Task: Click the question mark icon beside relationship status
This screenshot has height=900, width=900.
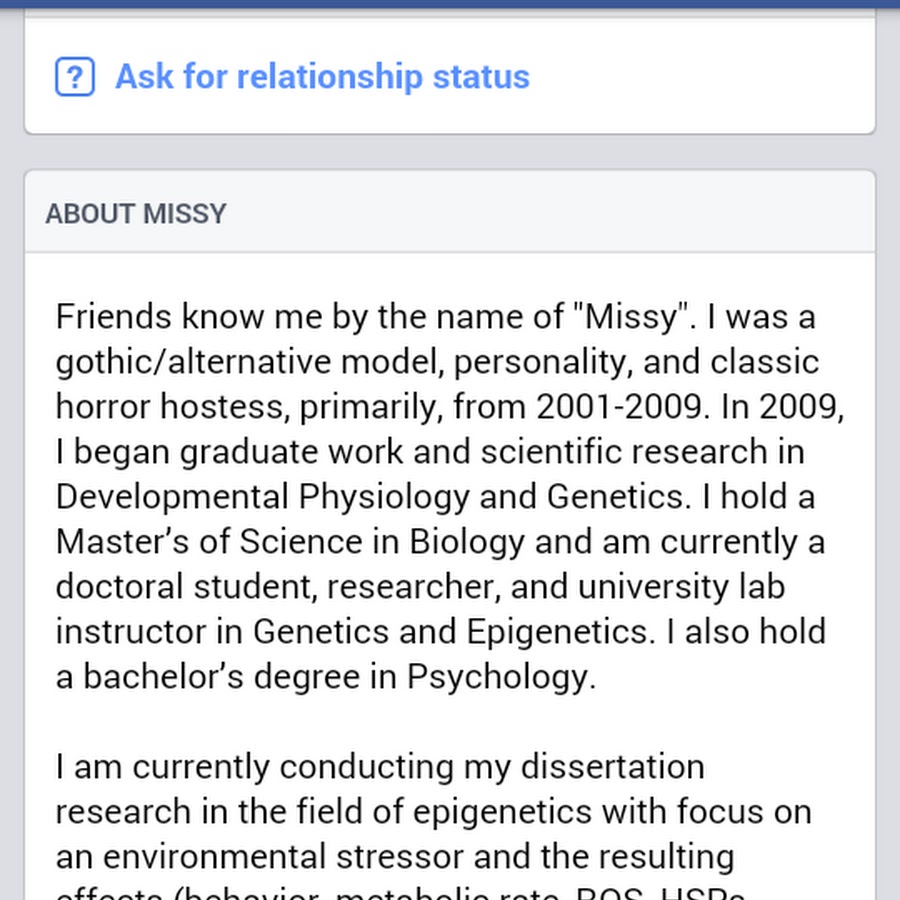Action: pos(75,76)
